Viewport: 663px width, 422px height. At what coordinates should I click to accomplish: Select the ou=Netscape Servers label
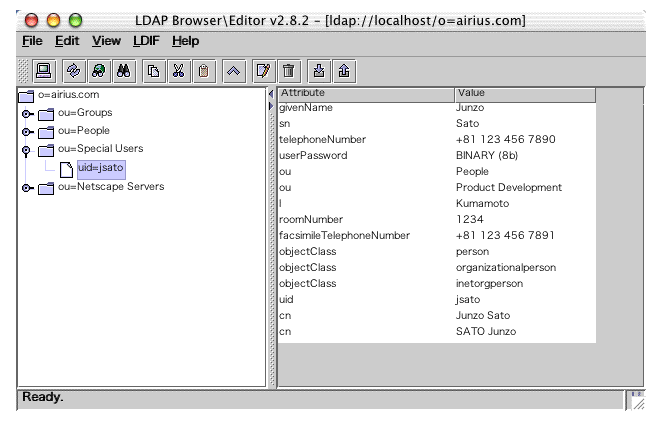pos(111,186)
